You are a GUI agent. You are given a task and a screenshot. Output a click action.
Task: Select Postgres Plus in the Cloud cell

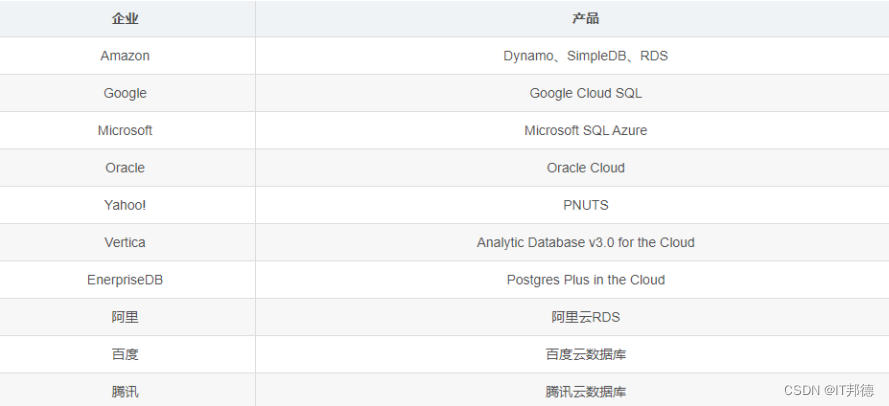point(585,280)
